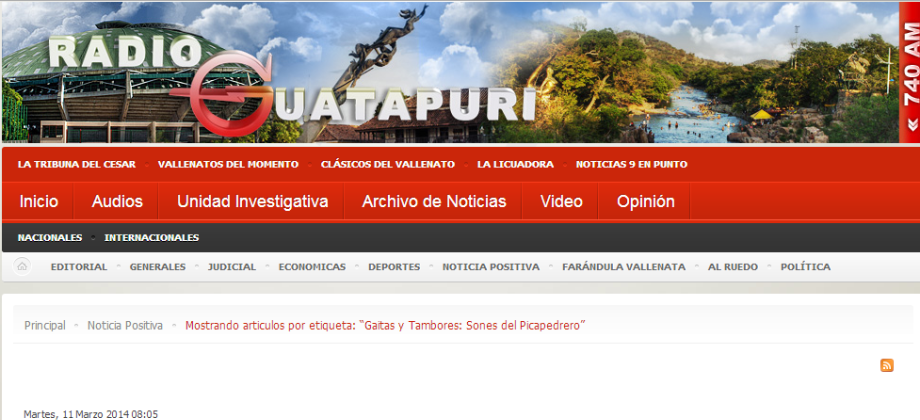
Task: Open Noticia Positiva in category bar
Action: 491,267
